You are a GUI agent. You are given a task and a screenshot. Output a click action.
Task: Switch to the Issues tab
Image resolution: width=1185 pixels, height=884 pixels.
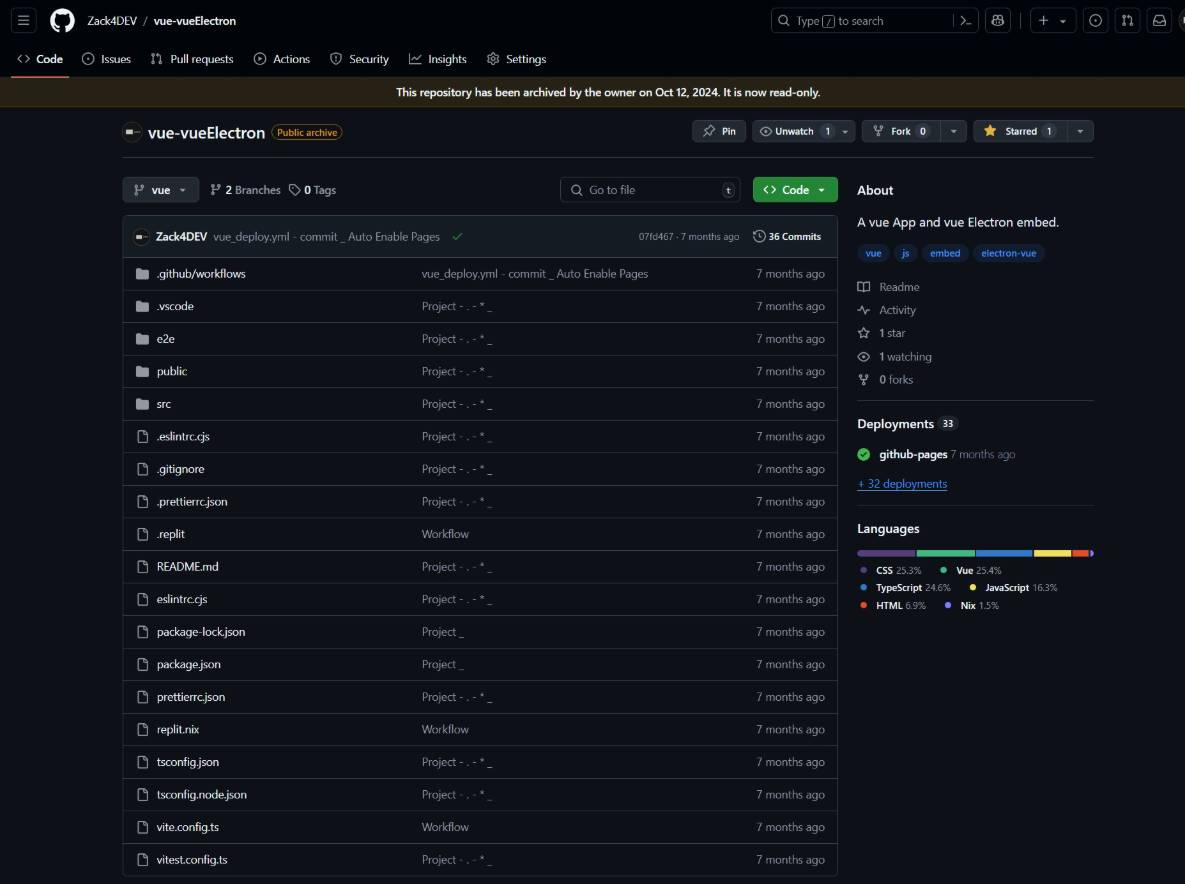pyautogui.click(x=107, y=59)
